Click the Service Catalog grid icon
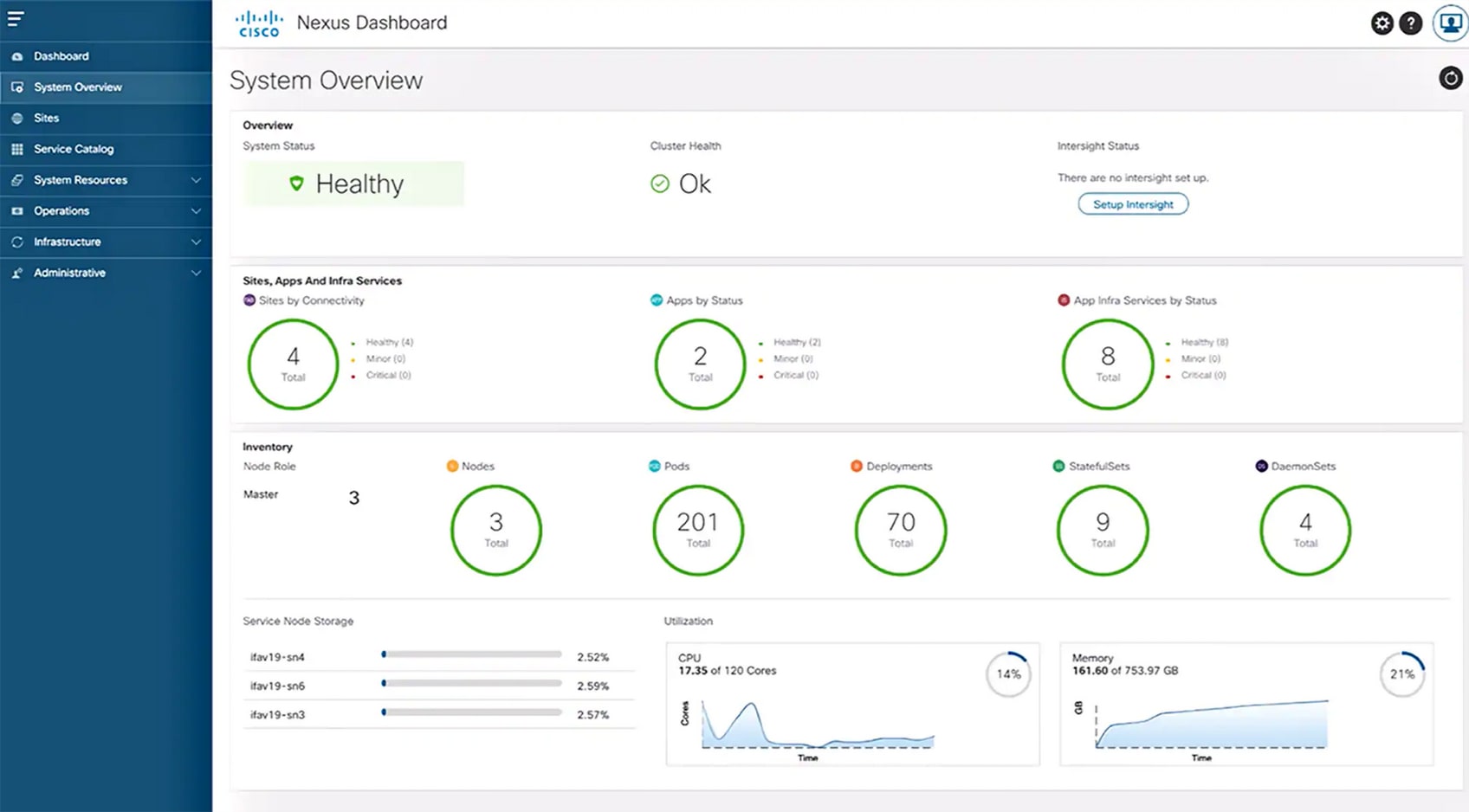This screenshot has width=1469, height=812. (17, 149)
